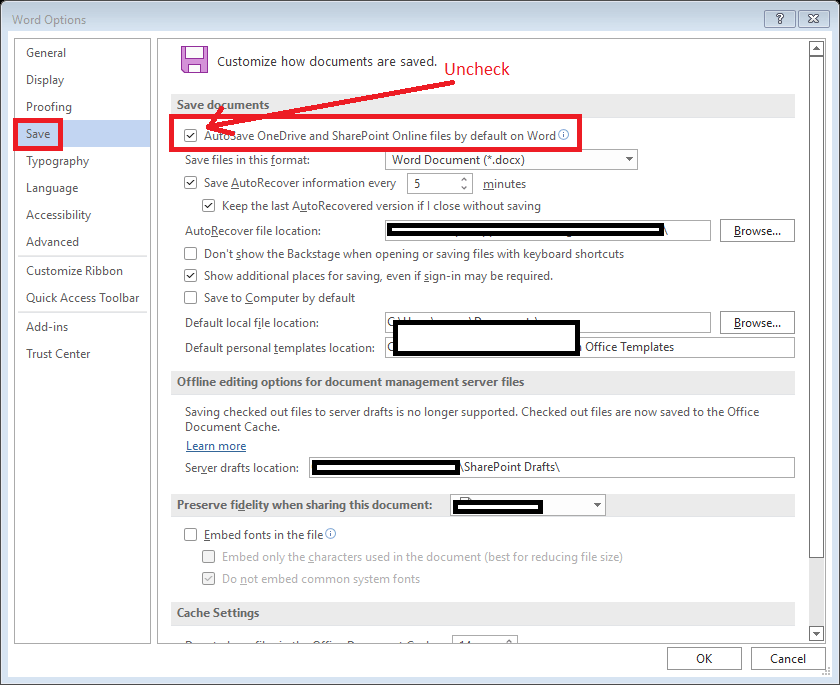Click the vertical scrollbar thumb
Screen dimensions: 840x685
(816, 307)
